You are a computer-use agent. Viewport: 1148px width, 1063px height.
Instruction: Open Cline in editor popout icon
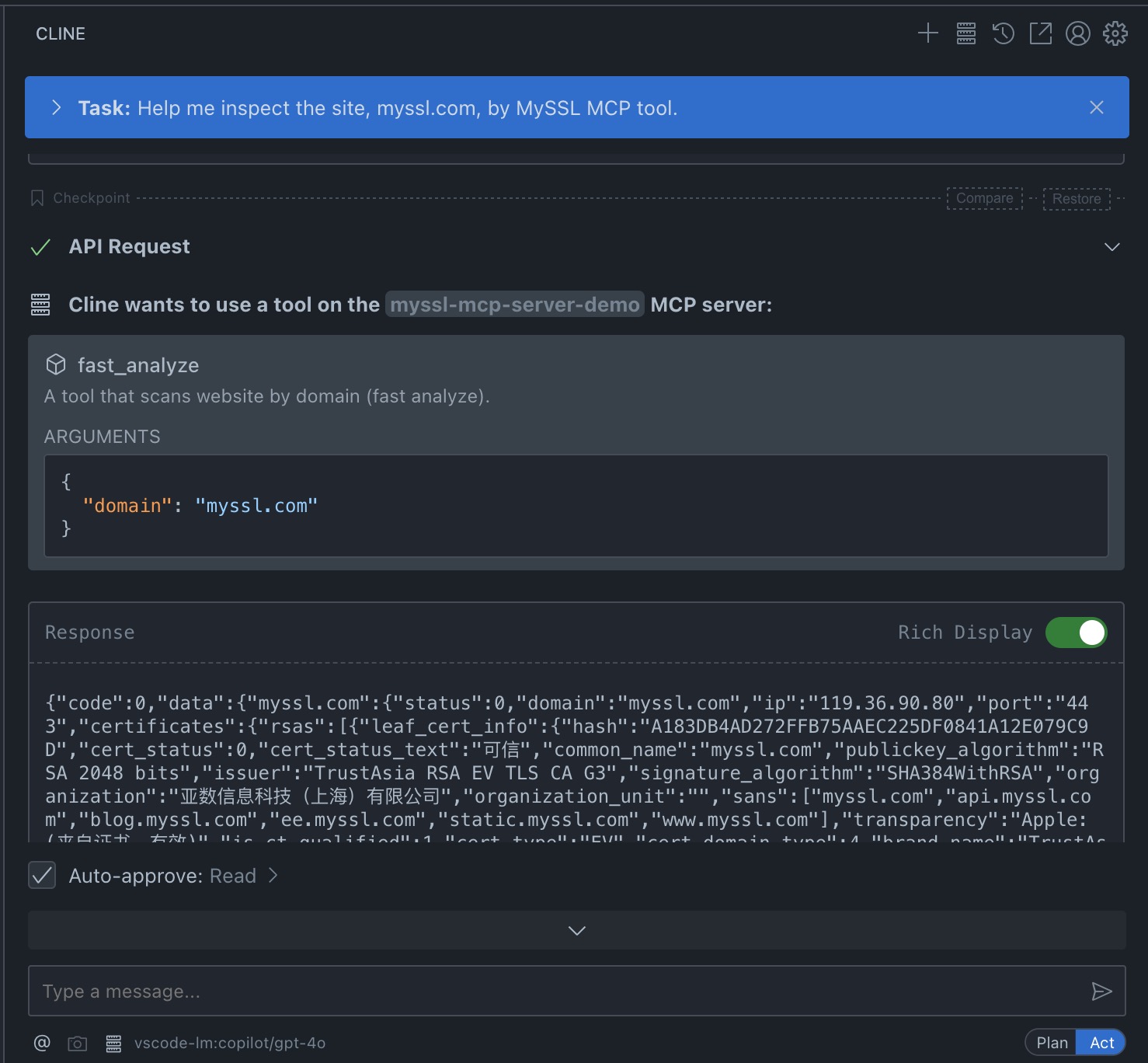tap(1041, 33)
